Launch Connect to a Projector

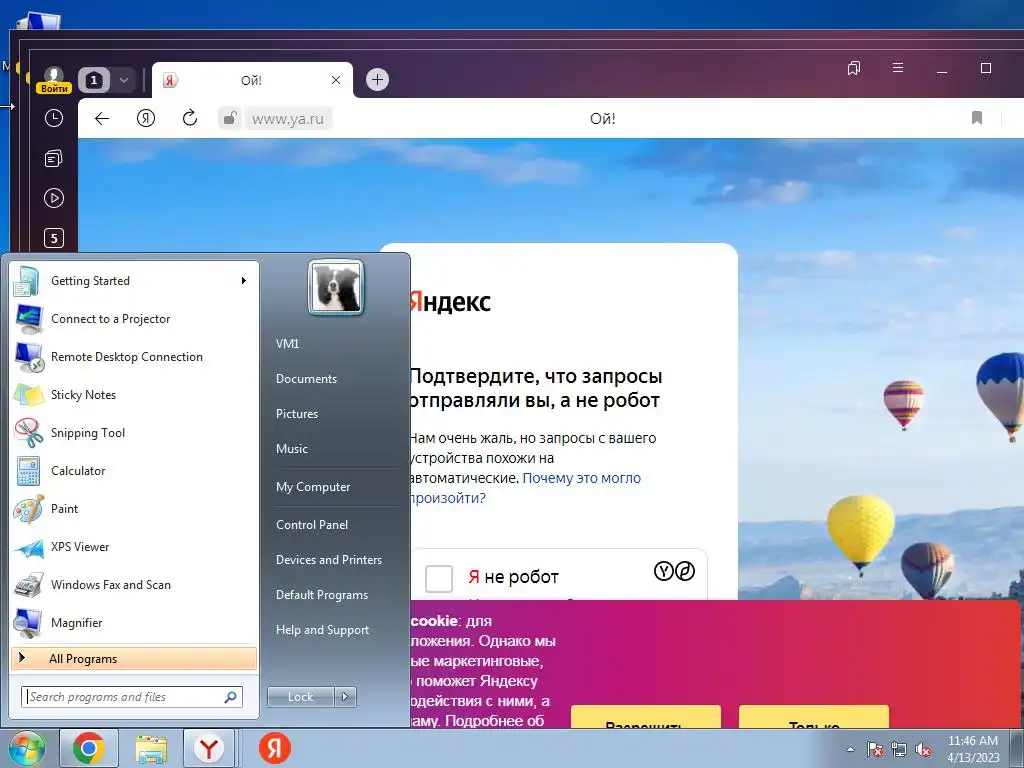pos(134,319)
